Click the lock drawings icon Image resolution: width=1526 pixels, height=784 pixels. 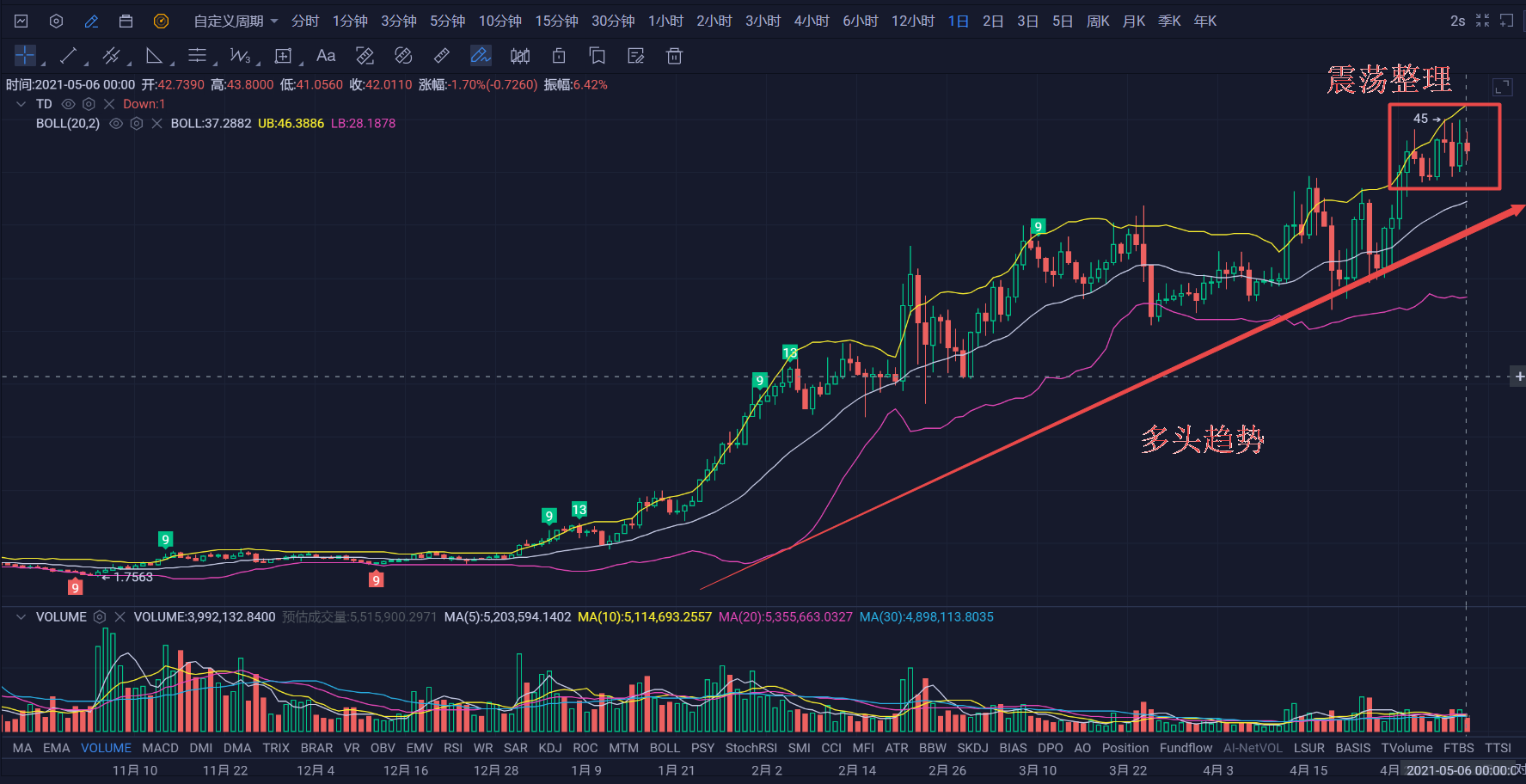(559, 56)
